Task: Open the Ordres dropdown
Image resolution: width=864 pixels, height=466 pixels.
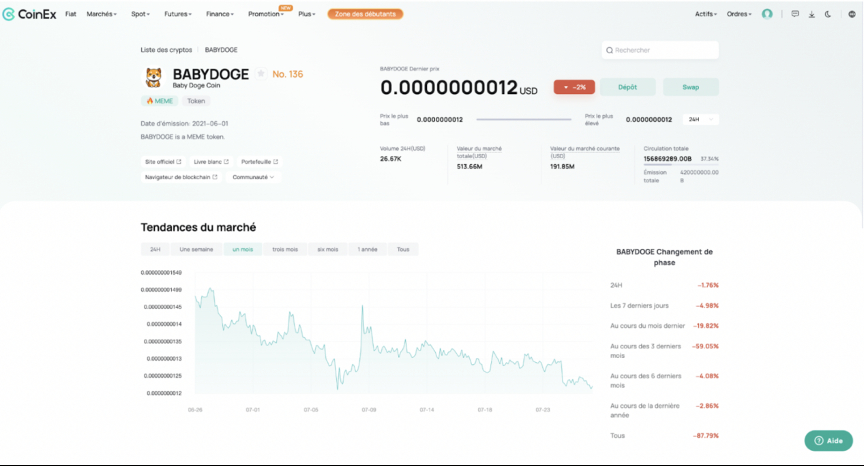Action: [x=739, y=14]
